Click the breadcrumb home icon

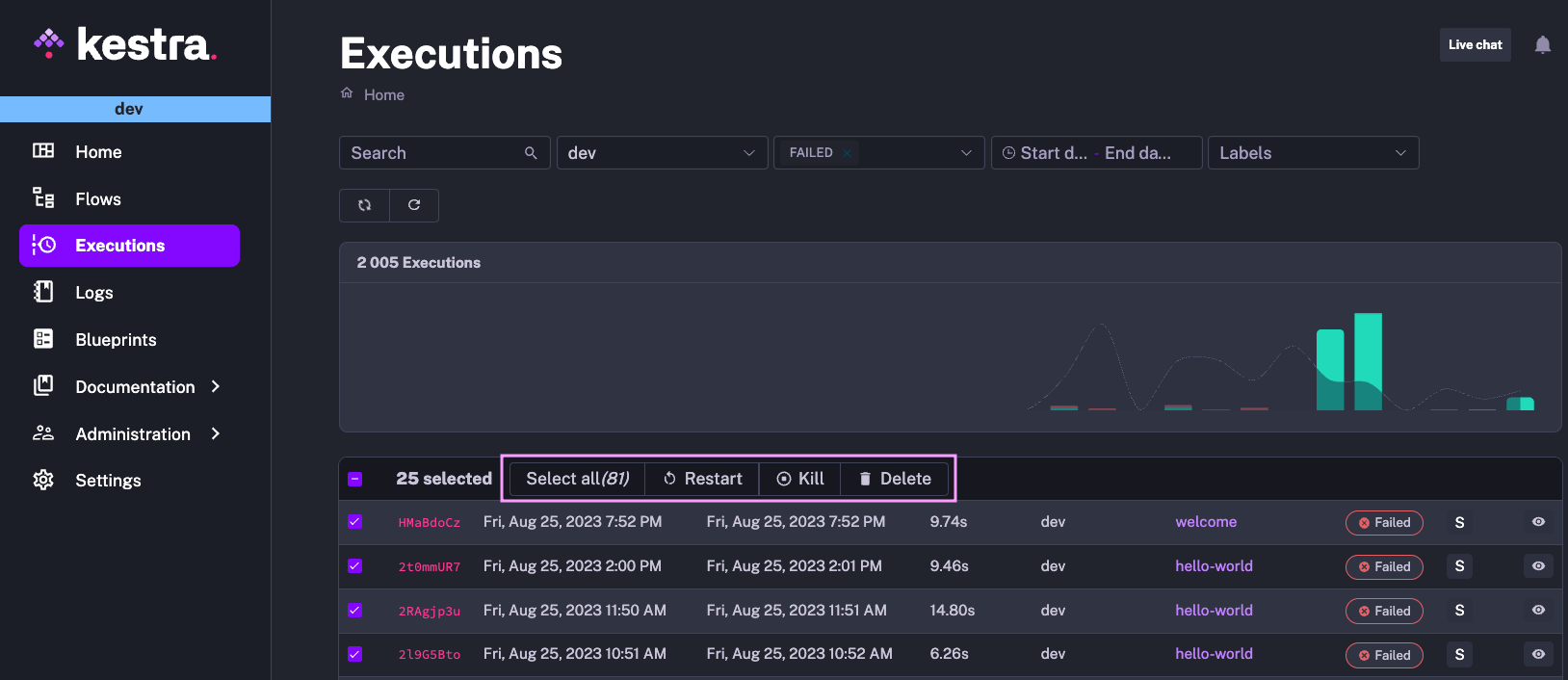pos(347,93)
